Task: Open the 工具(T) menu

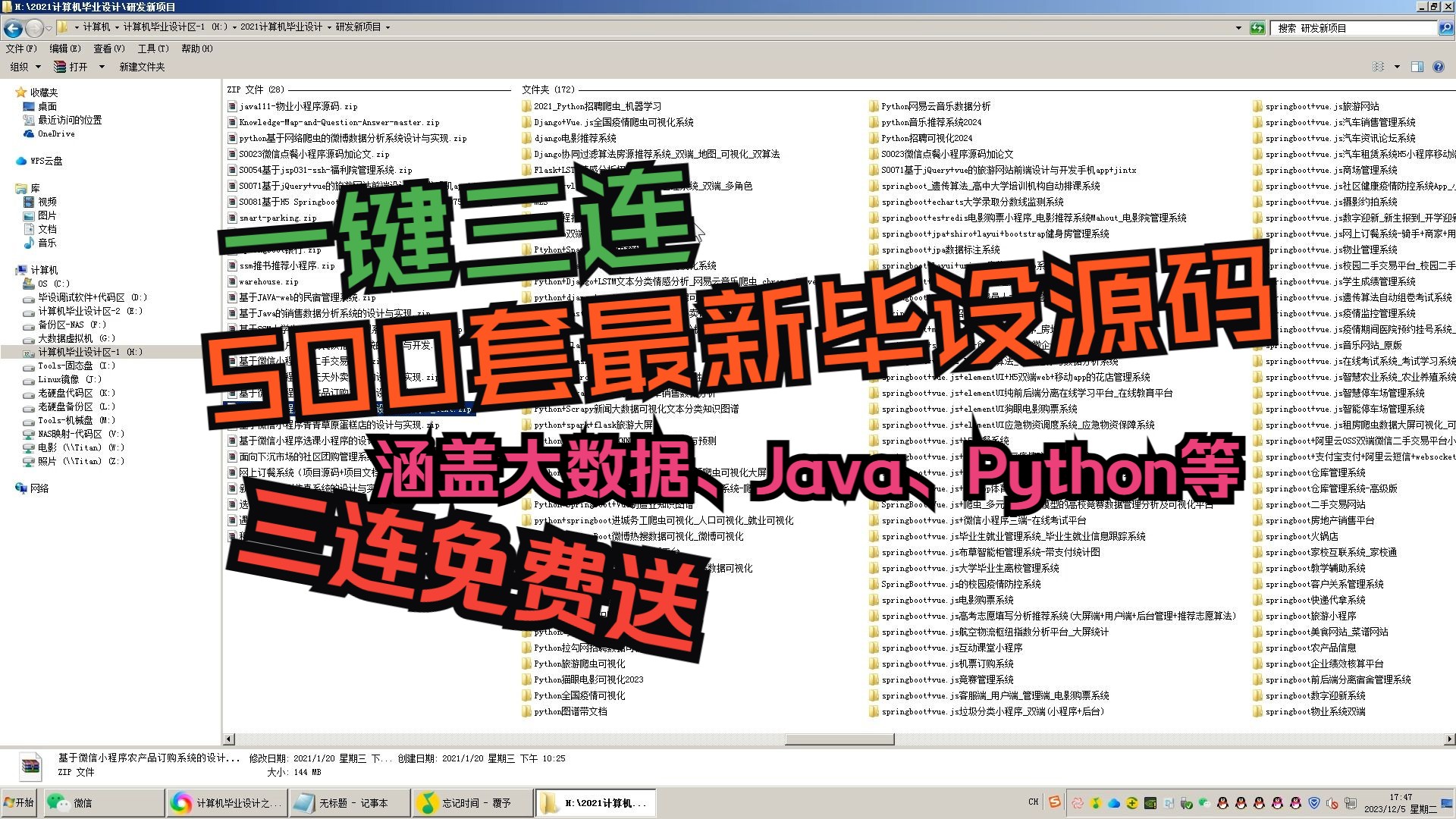Action: pos(153,49)
